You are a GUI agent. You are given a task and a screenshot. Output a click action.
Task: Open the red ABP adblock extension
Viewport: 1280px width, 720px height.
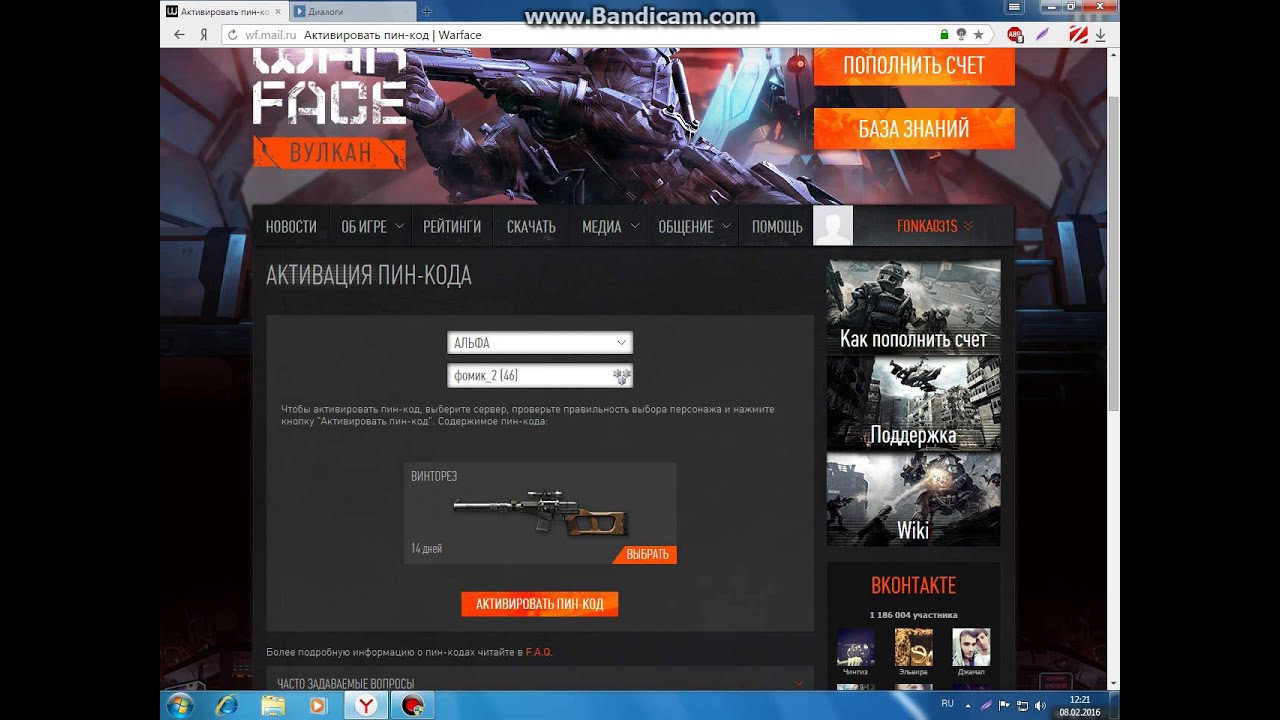click(1014, 35)
